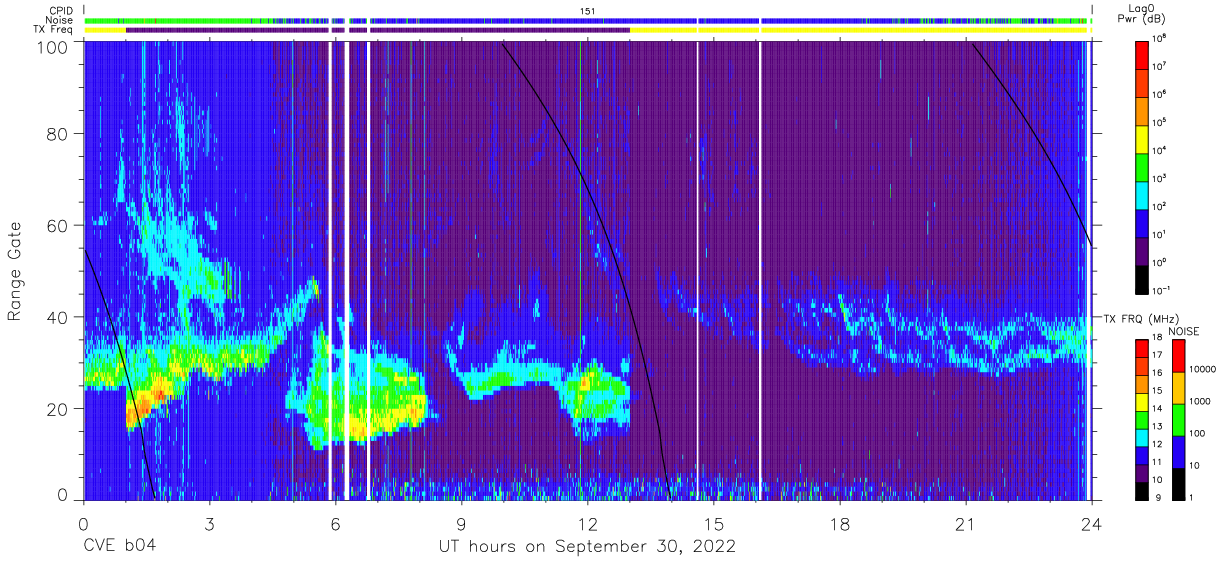Click the 1000 label on NOISE colorbar
Image resolution: width=1228 pixels, height=567 pixels.
(1202, 401)
